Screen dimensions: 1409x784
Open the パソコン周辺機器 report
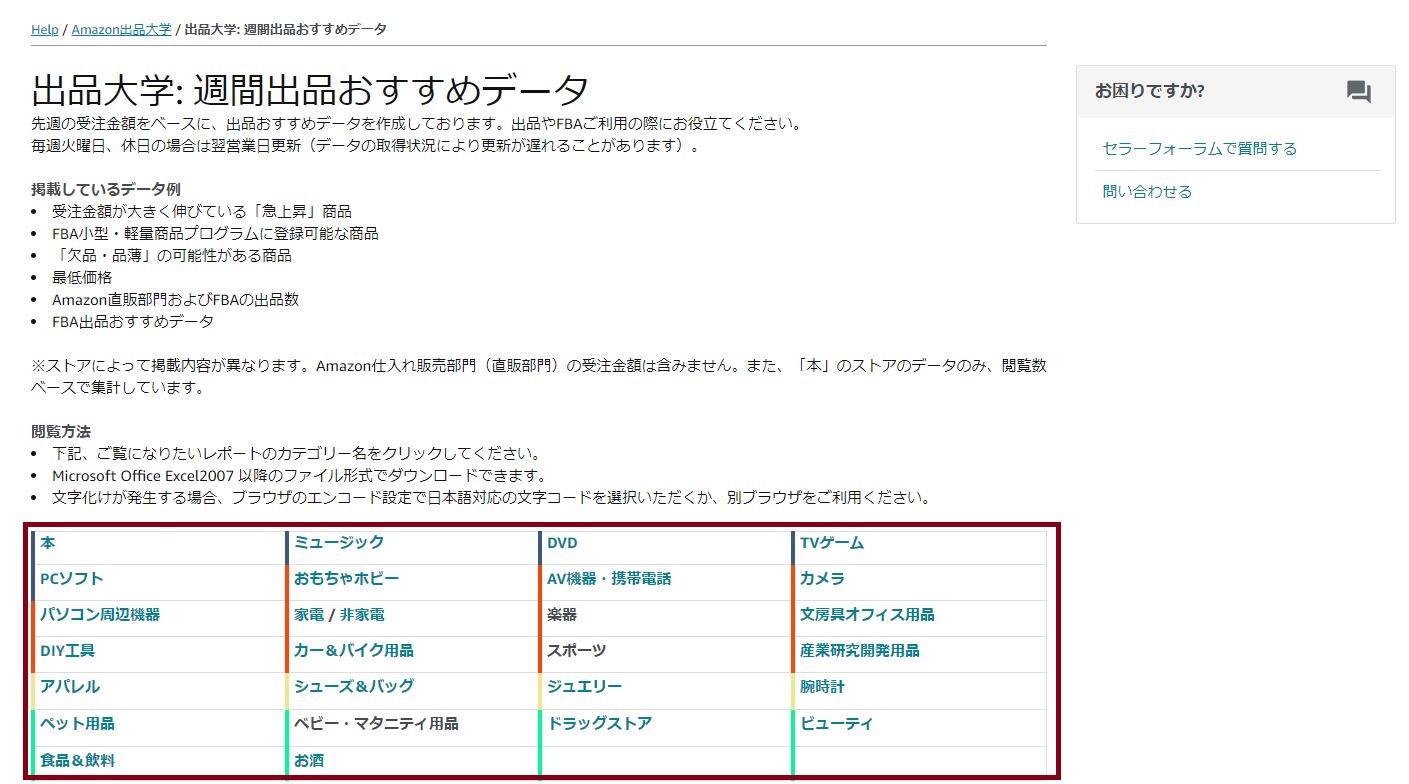100,615
